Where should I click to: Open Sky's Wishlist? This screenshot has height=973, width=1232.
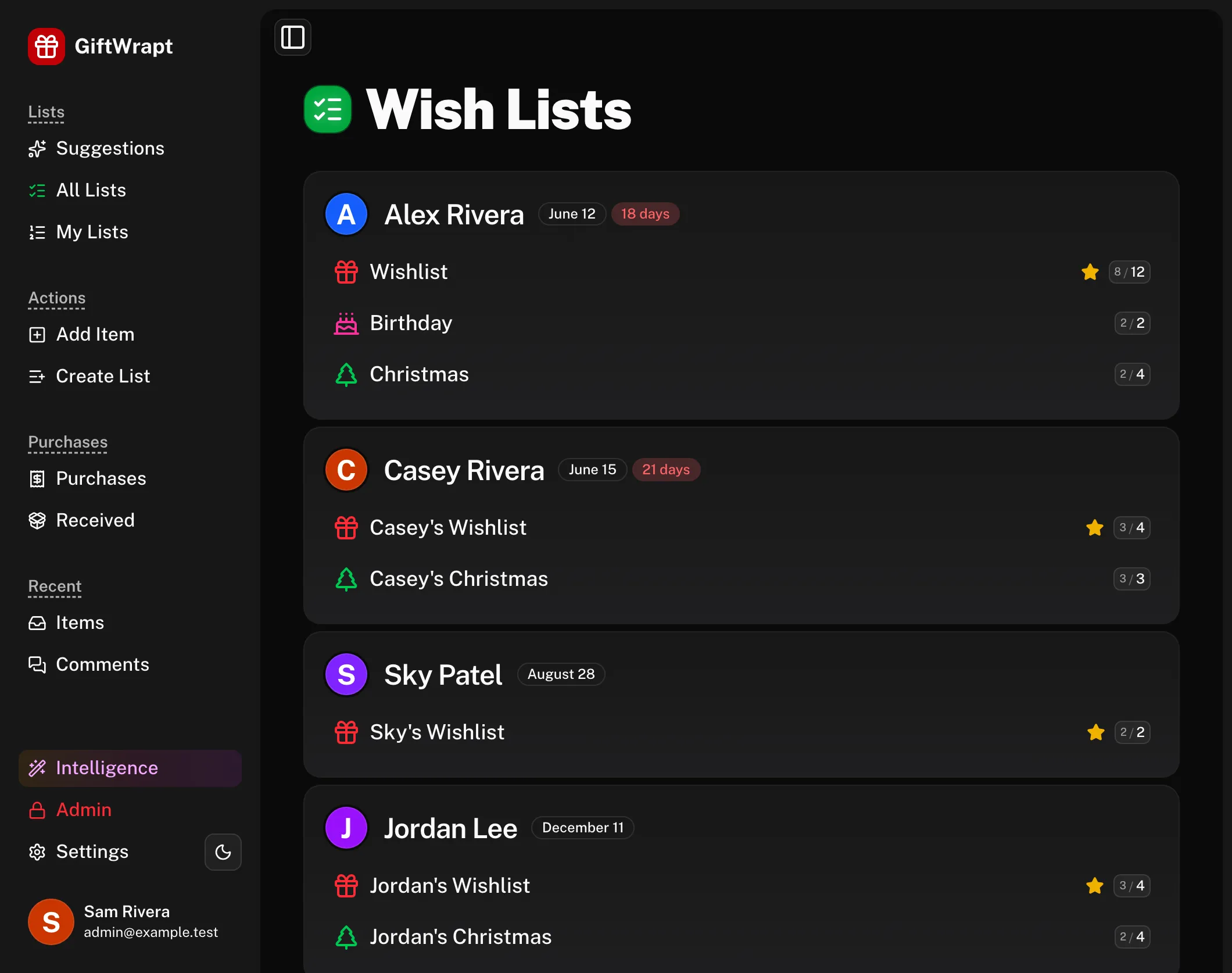tap(742, 732)
